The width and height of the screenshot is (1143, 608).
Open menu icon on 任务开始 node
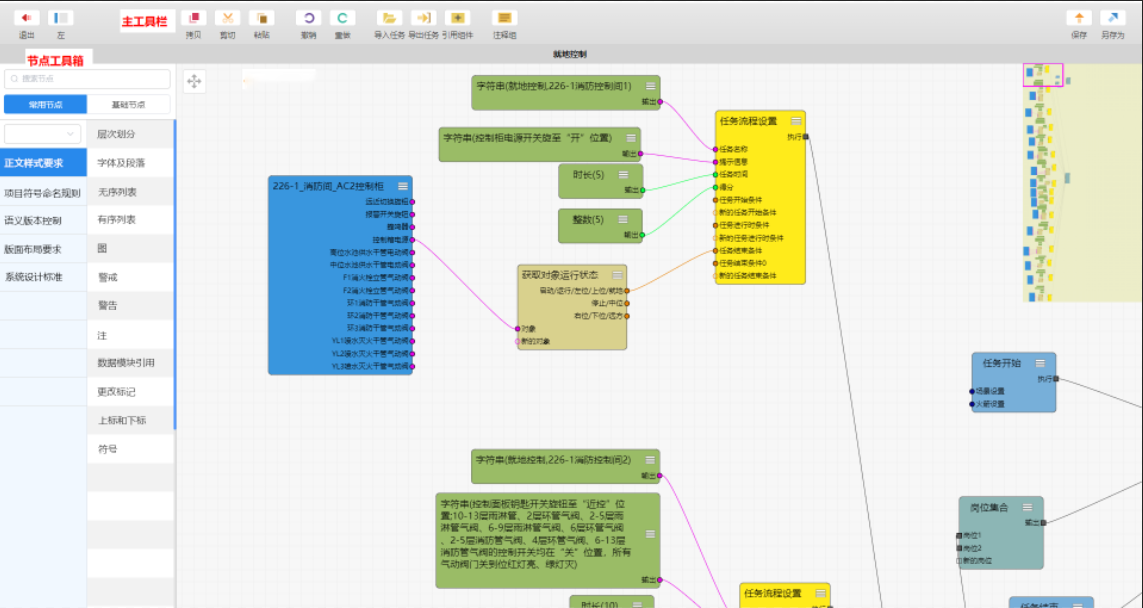(x=1040, y=363)
